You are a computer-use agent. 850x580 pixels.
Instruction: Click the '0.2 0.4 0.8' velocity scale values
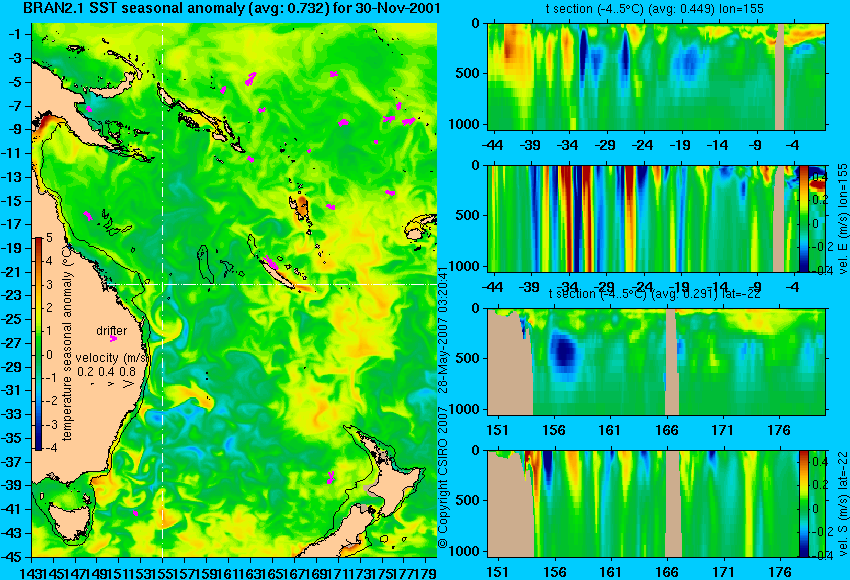click(x=106, y=372)
